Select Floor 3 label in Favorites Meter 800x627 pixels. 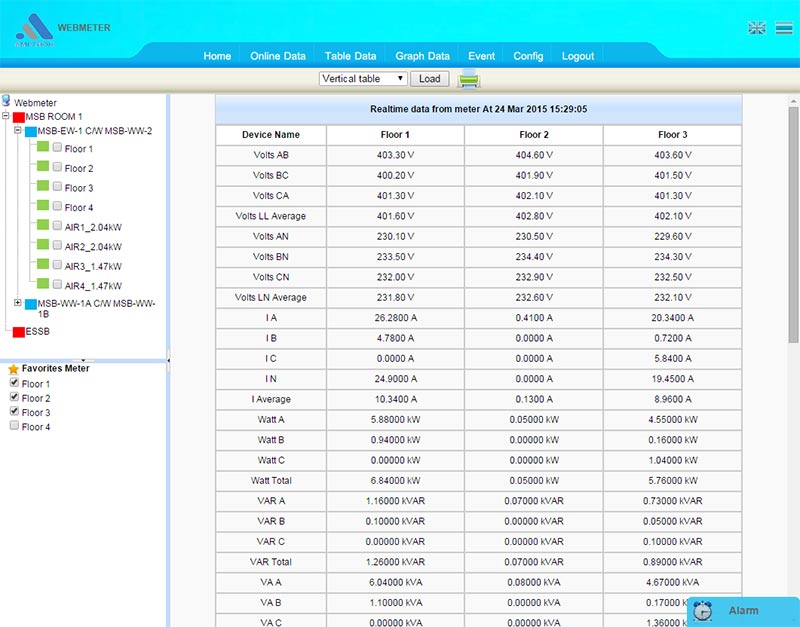pyautogui.click(x=36, y=412)
